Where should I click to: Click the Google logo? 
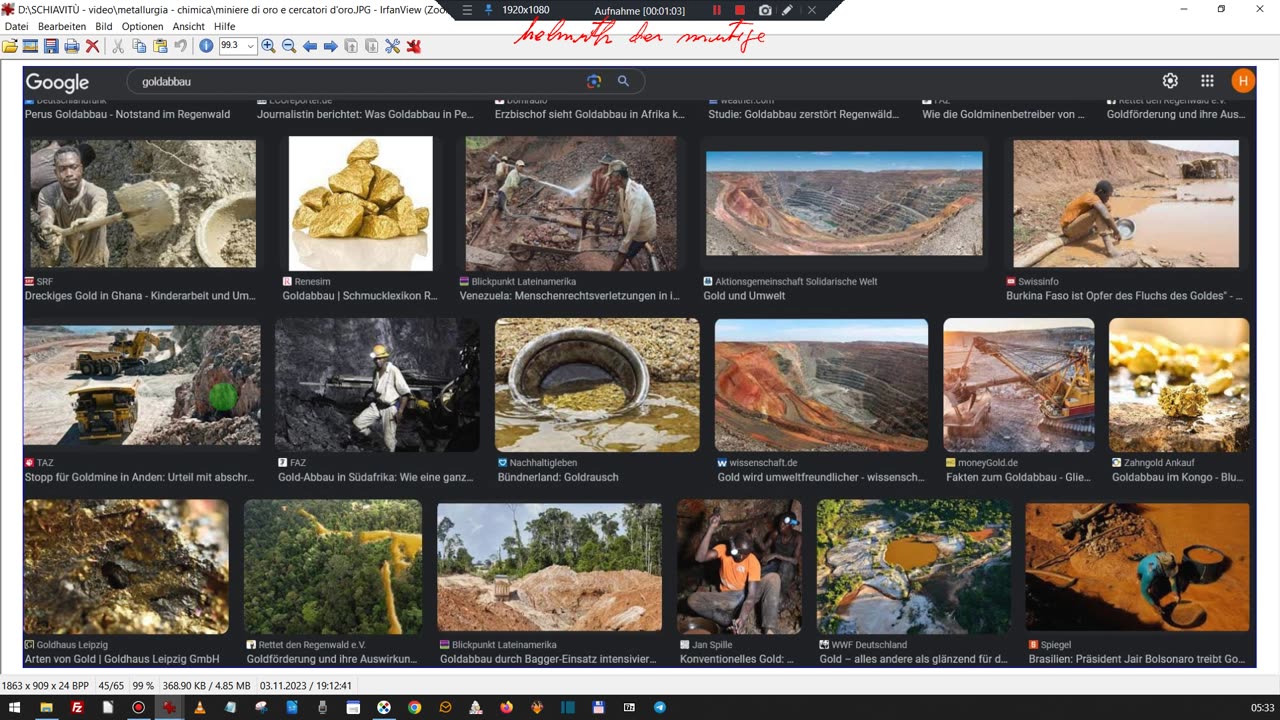(x=57, y=82)
